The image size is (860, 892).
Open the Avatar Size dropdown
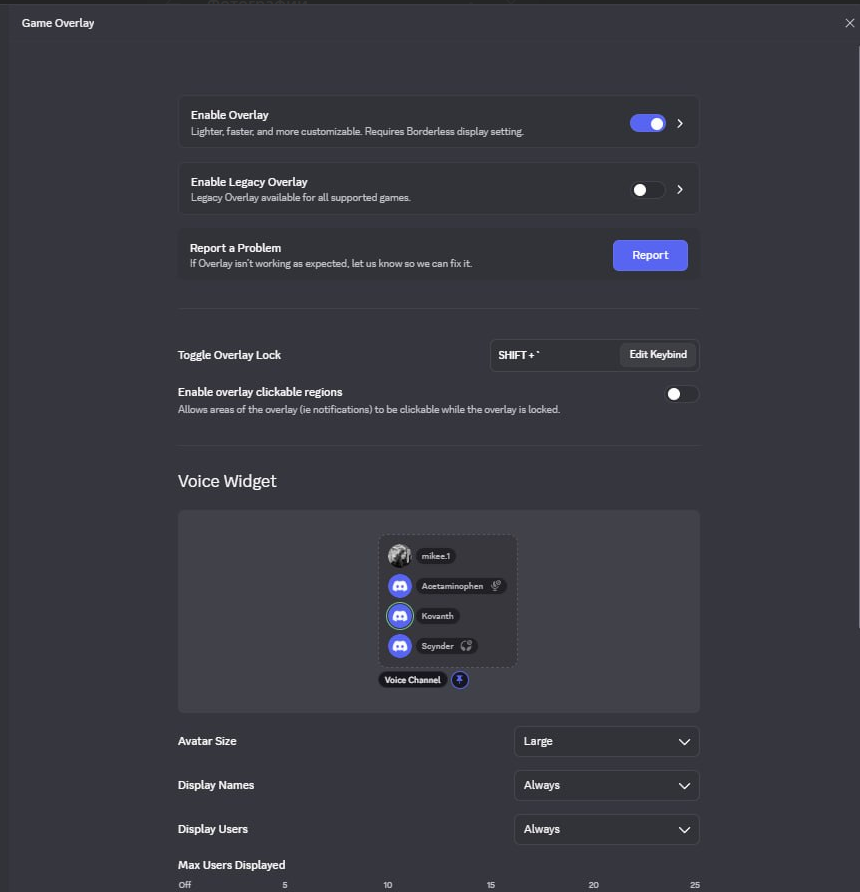(x=606, y=741)
